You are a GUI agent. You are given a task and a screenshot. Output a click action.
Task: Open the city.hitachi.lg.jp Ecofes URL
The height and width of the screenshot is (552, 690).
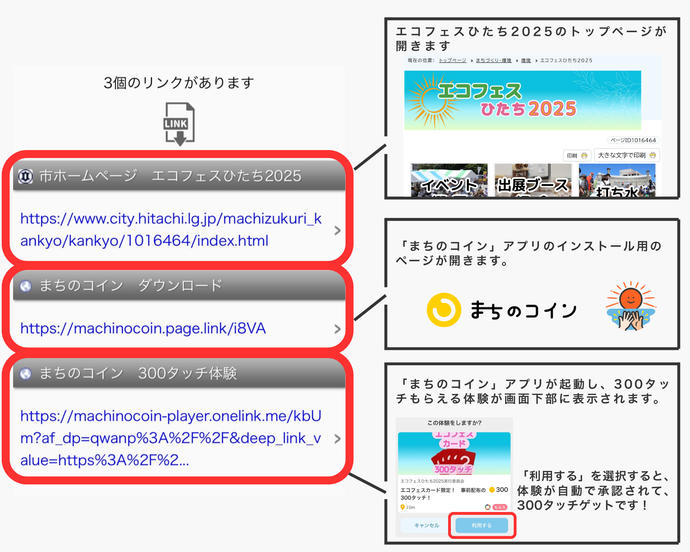(171, 229)
